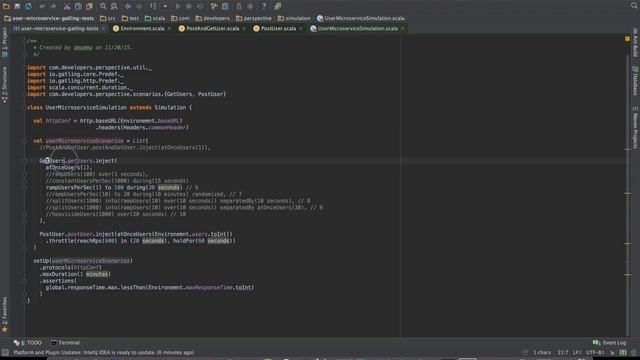Click the Redo toolbar arrow
The image size is (640, 360).
point(53,6)
